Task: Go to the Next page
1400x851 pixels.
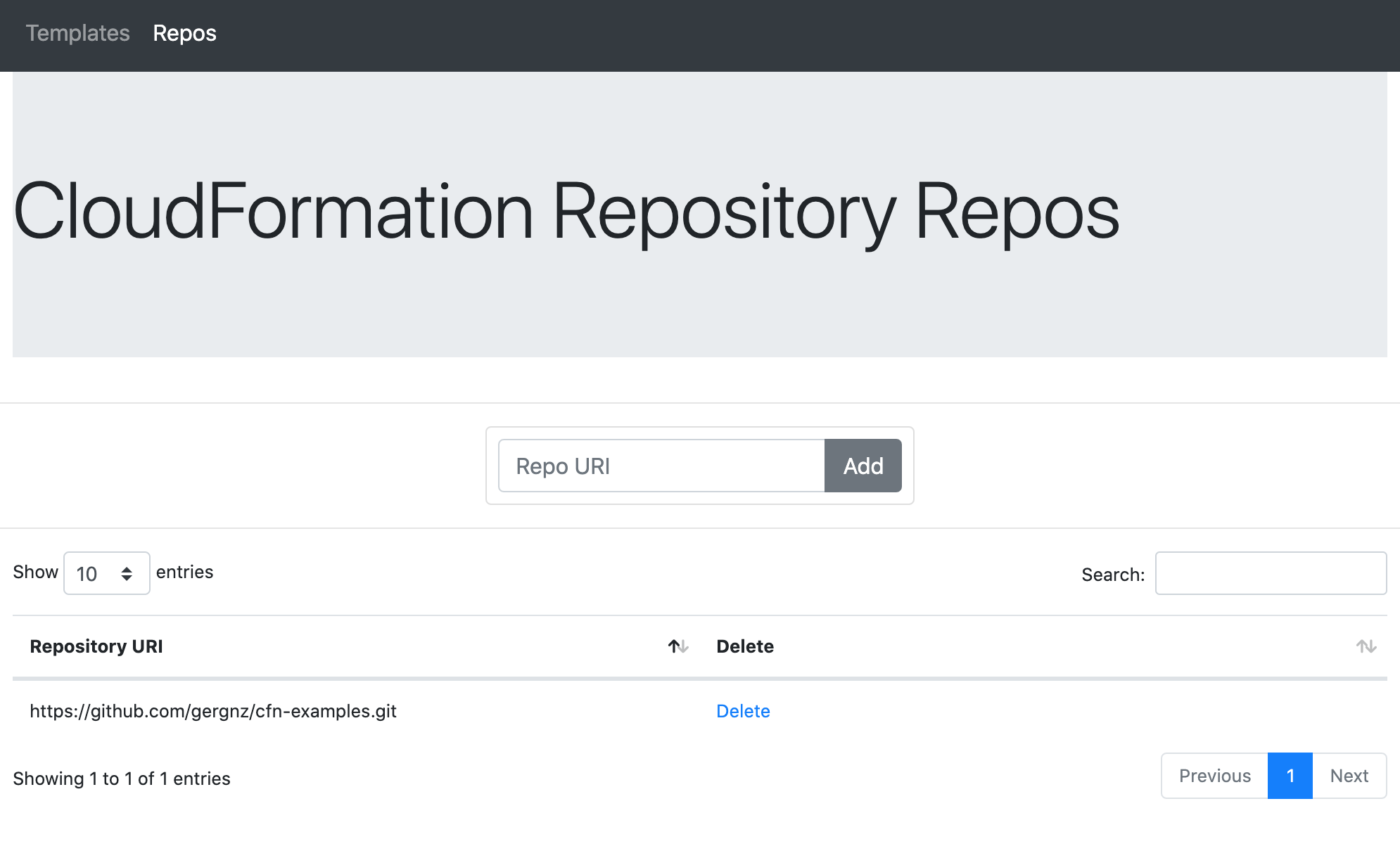Action: coord(1349,776)
